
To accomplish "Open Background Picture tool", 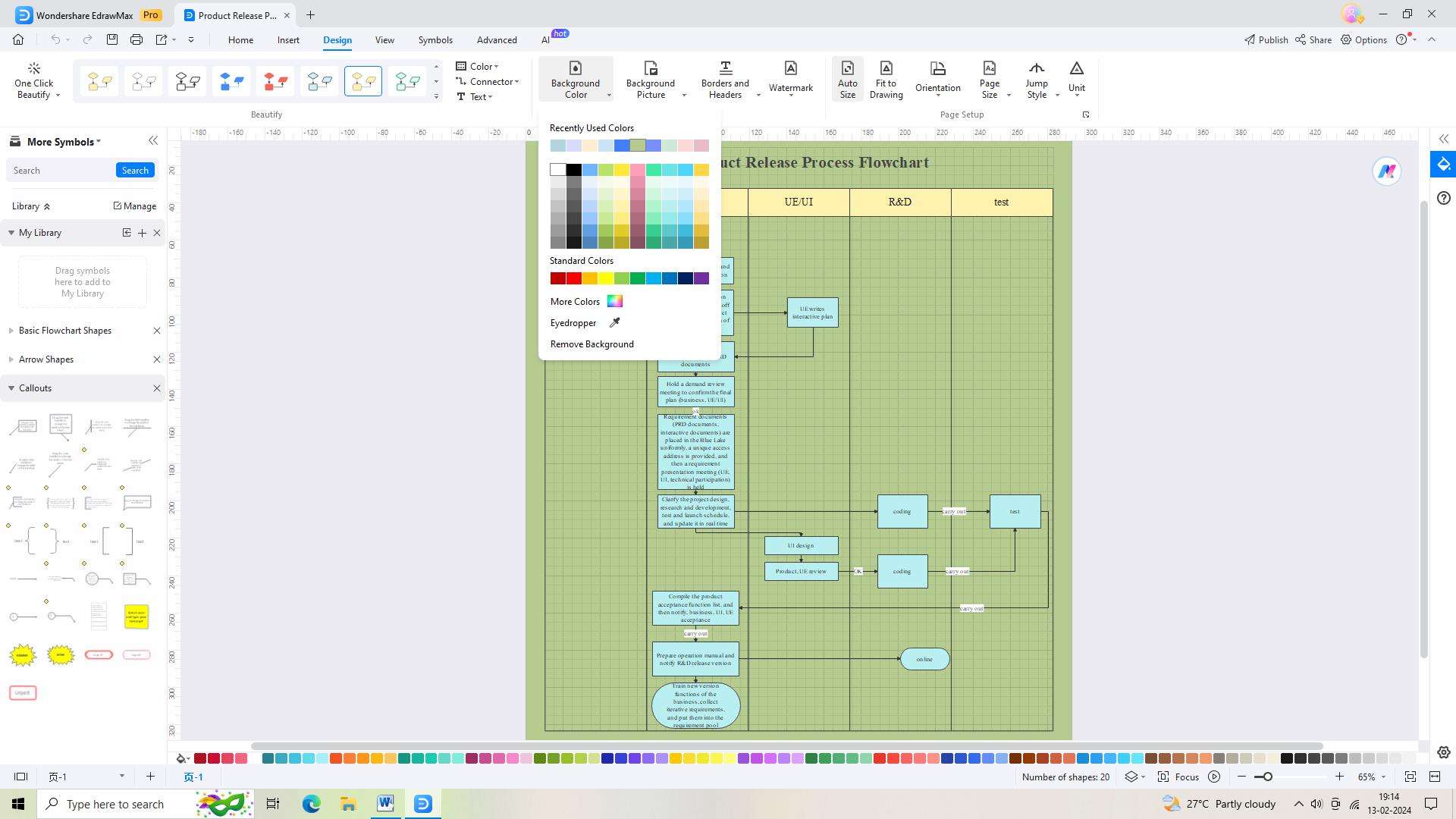I will 650,79.
